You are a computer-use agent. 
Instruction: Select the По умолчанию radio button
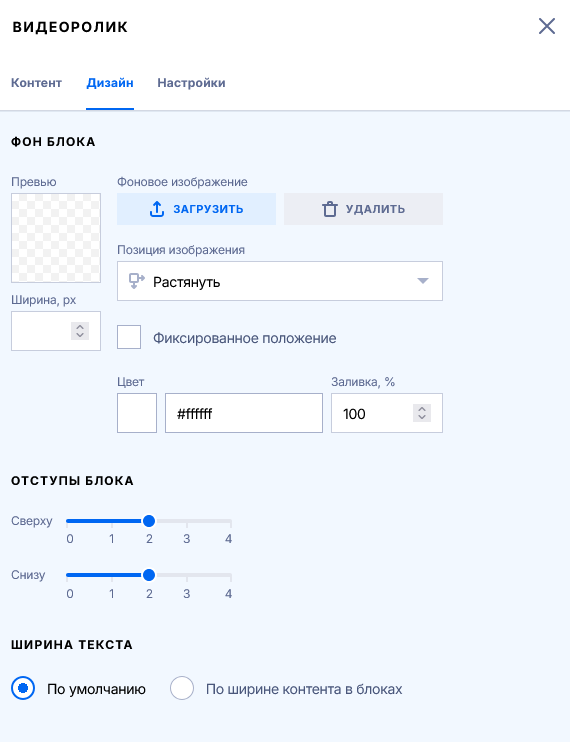point(23,688)
